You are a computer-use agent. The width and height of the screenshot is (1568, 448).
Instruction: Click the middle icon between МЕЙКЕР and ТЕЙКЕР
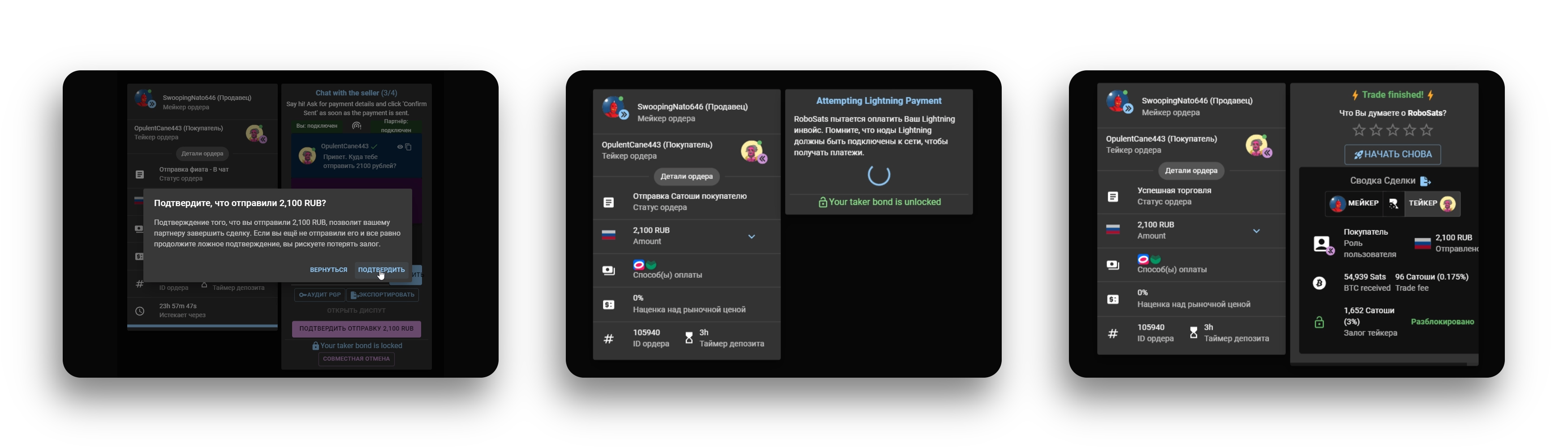1393,204
